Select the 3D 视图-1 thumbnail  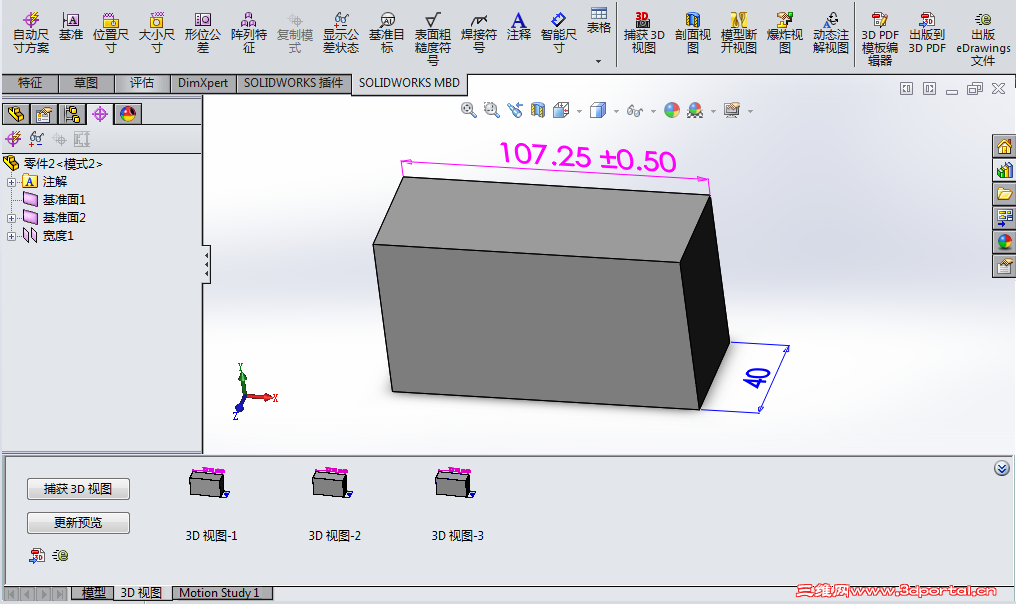[x=210, y=483]
